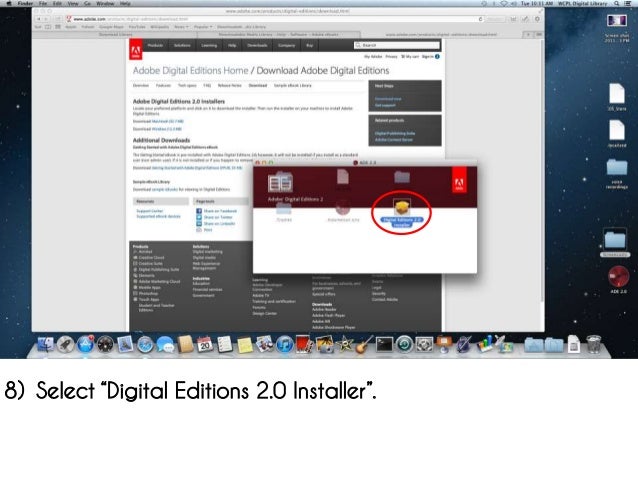Switch to Features page tab
Viewport: 638px width, 479px height.
(163, 85)
